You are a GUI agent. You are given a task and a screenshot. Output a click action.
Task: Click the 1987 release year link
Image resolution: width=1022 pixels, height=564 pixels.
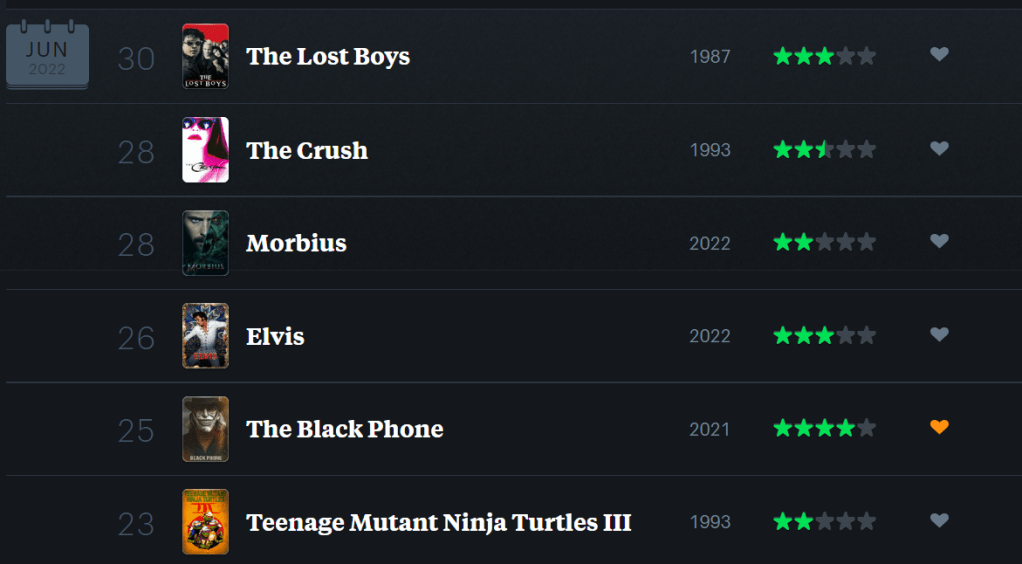(710, 57)
